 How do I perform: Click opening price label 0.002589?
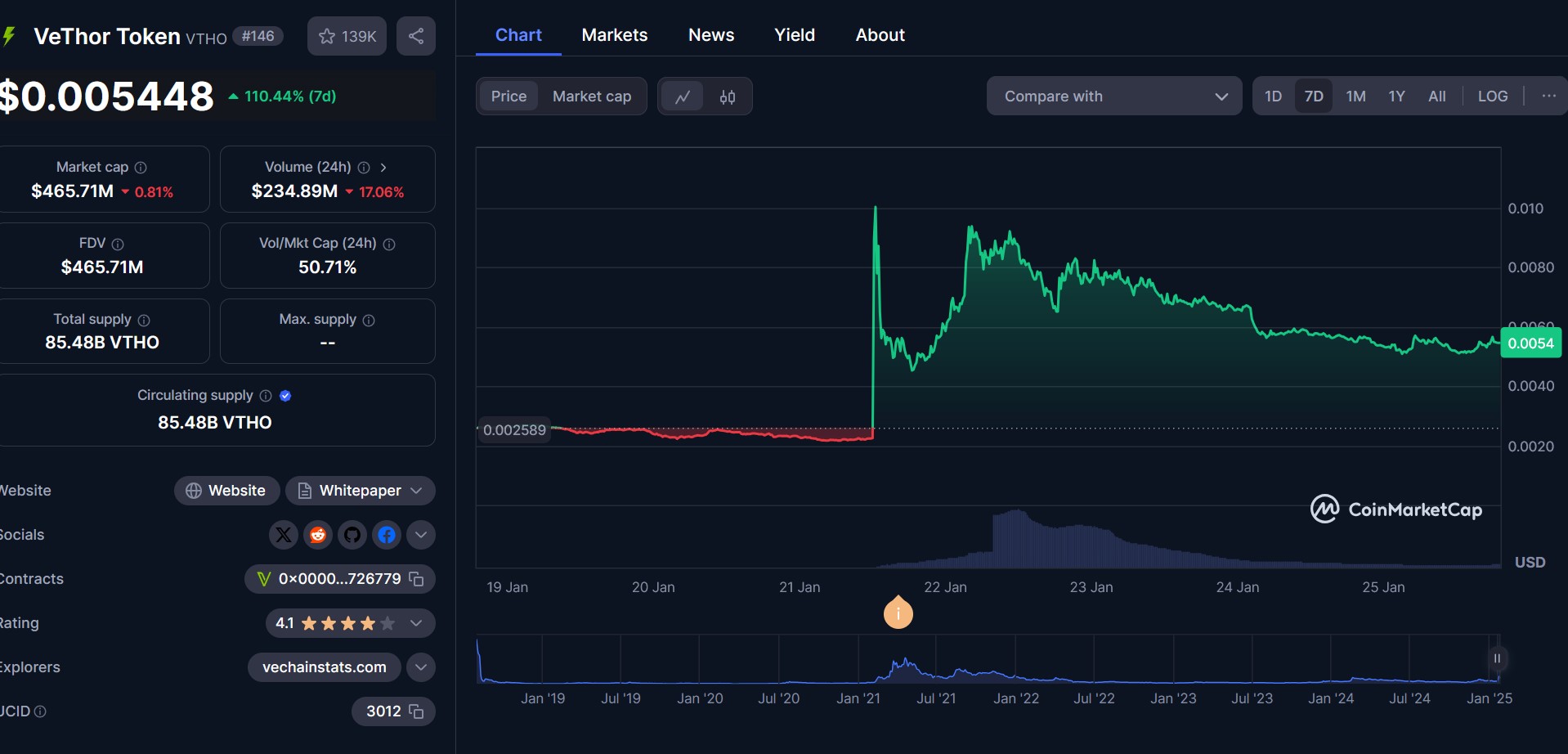(514, 430)
